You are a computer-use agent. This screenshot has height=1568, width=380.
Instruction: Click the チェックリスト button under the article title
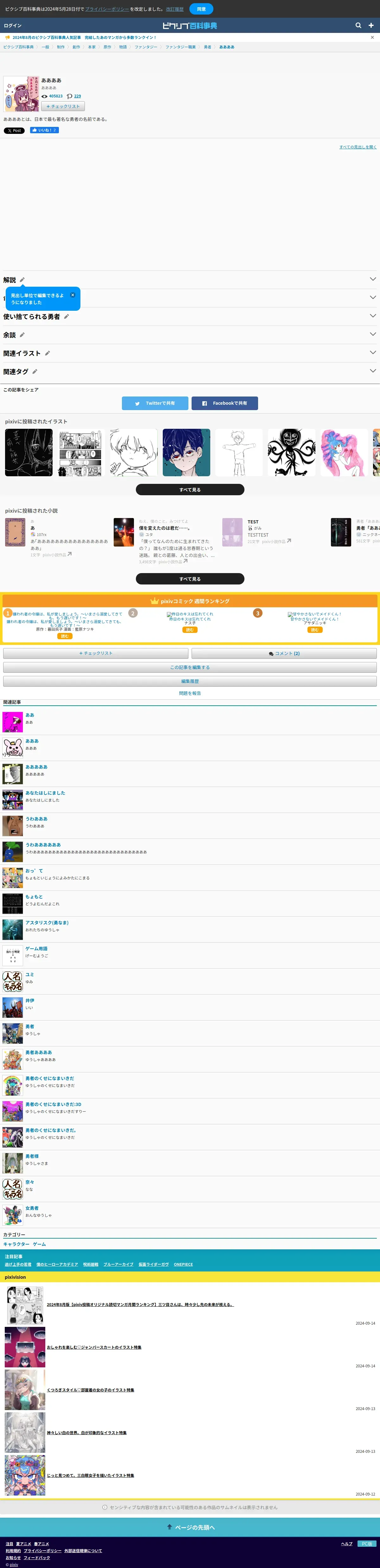pos(63,107)
